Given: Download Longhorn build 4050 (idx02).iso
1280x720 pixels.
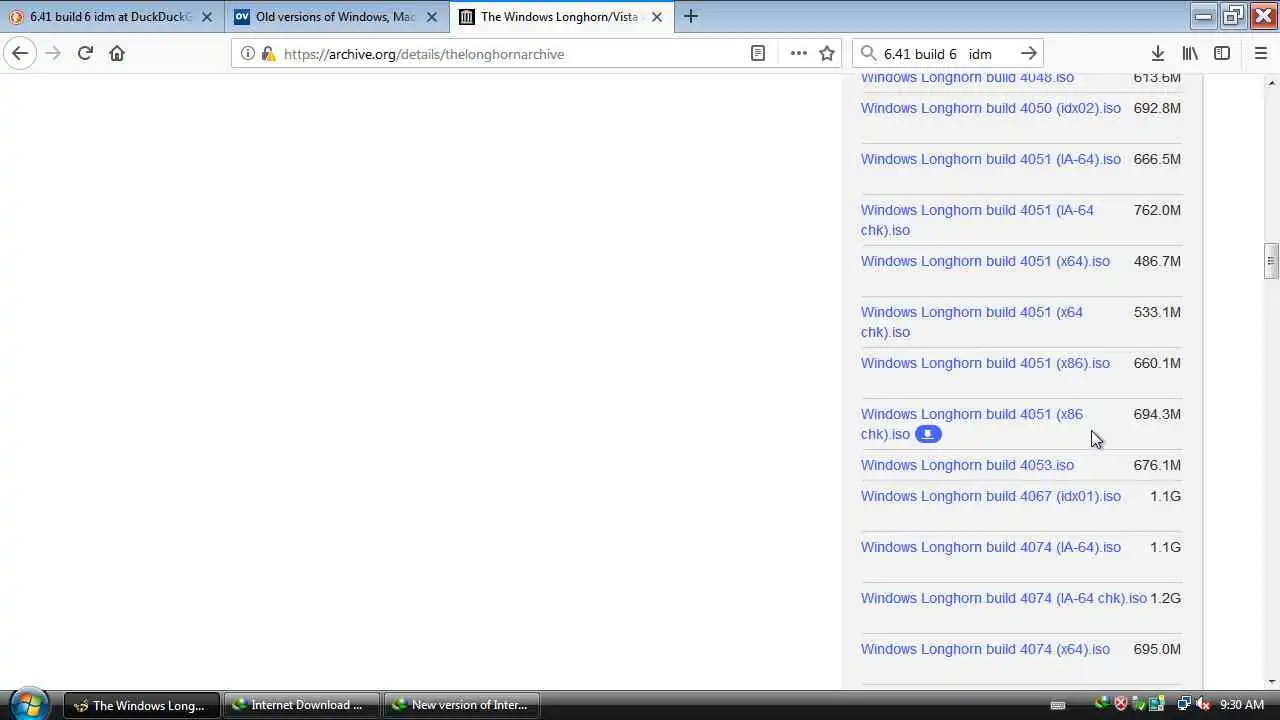Looking at the screenshot, I should (991, 108).
